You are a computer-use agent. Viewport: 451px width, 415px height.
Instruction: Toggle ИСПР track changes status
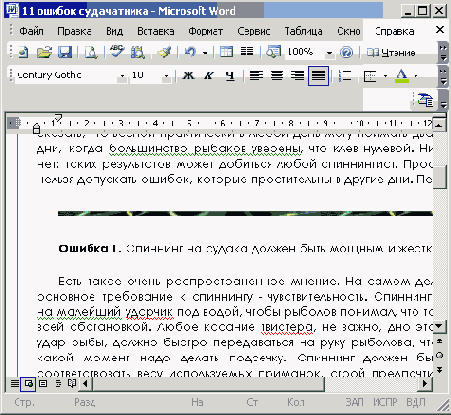point(385,402)
